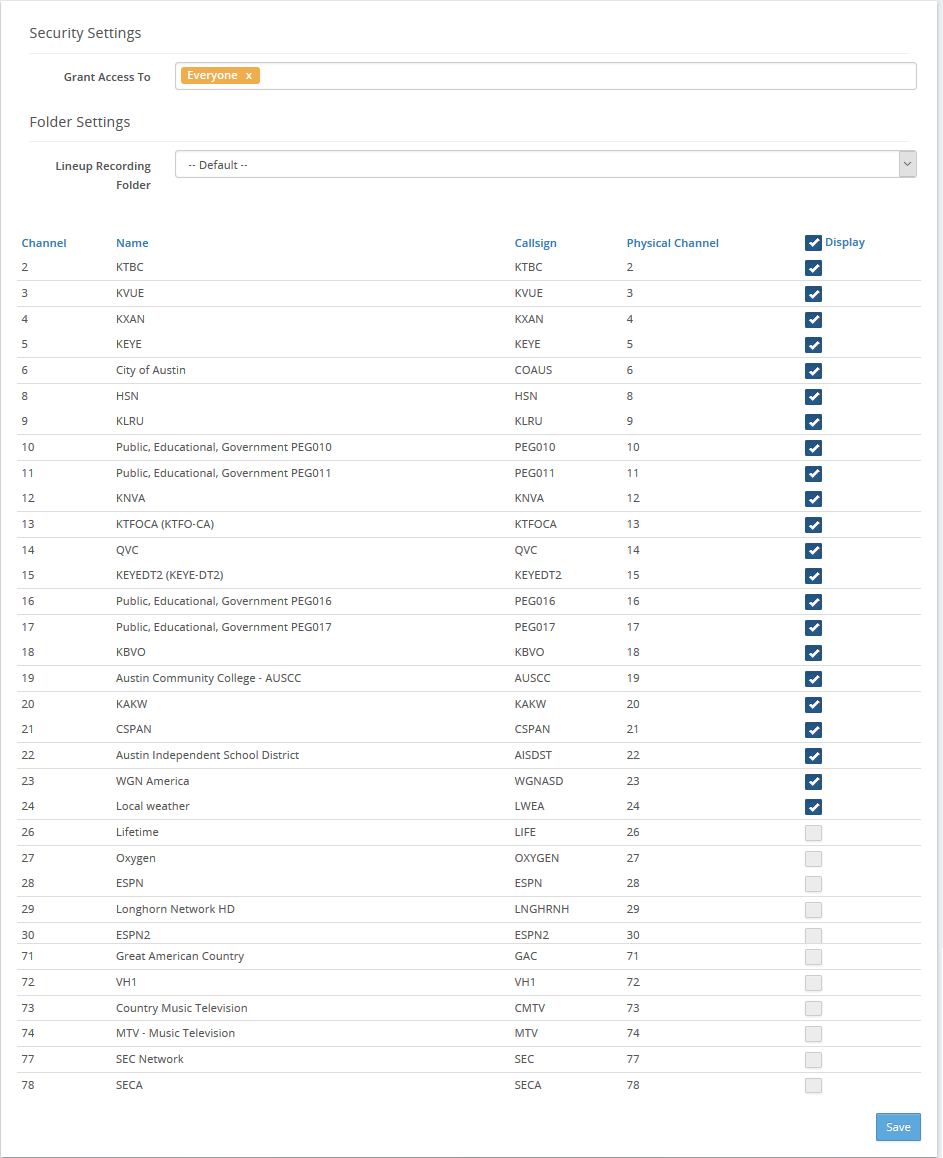
Task: Remove the Everyone access tag
Action: [249, 76]
